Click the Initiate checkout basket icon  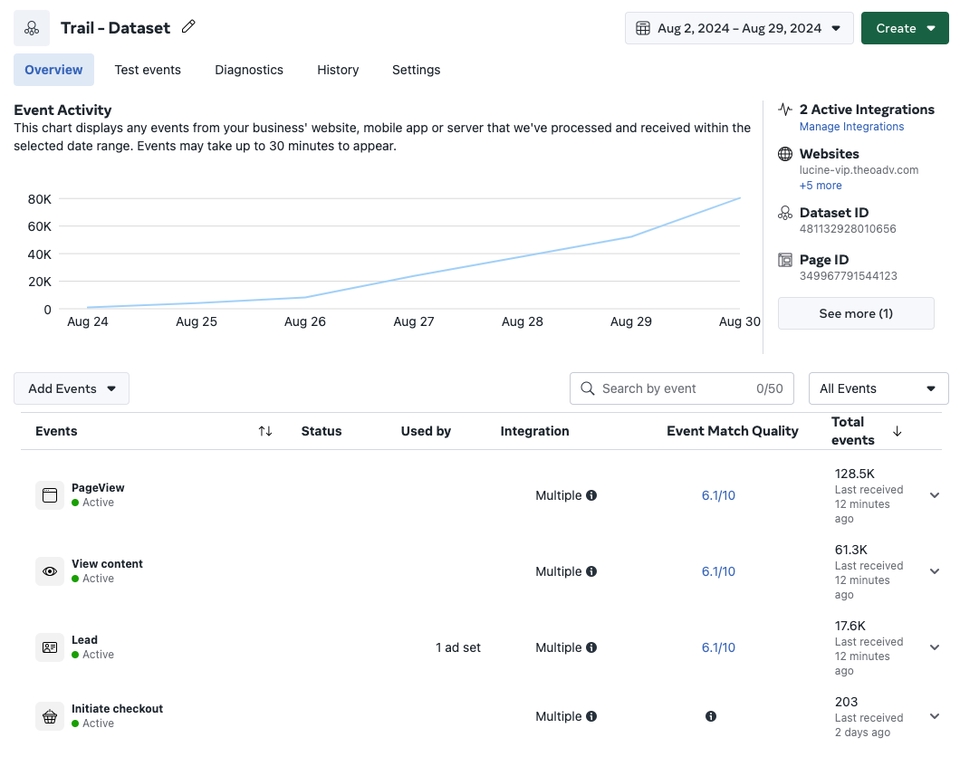pyautogui.click(x=50, y=716)
